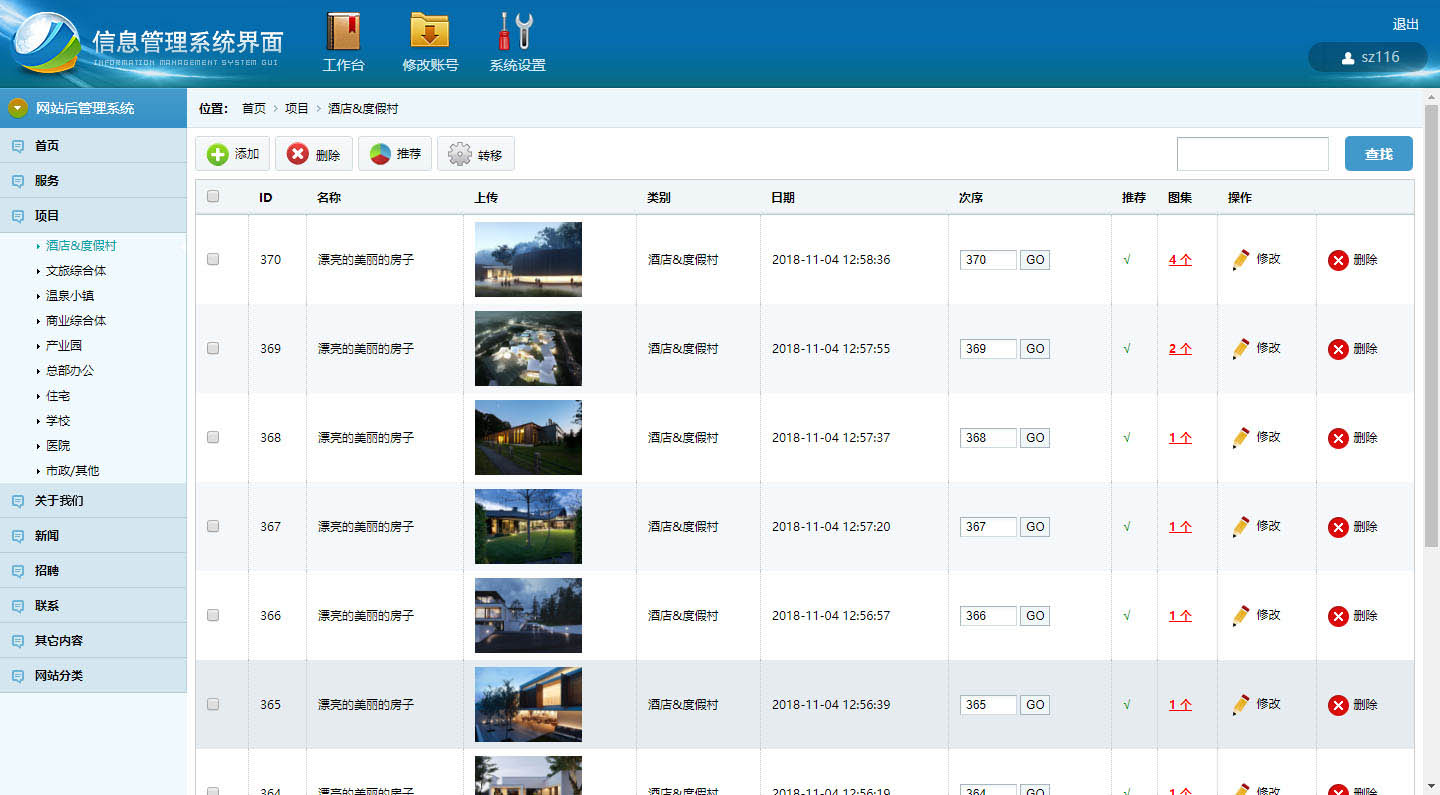
Task: Click the vertical page scrollbar
Action: [x=1431, y=325]
